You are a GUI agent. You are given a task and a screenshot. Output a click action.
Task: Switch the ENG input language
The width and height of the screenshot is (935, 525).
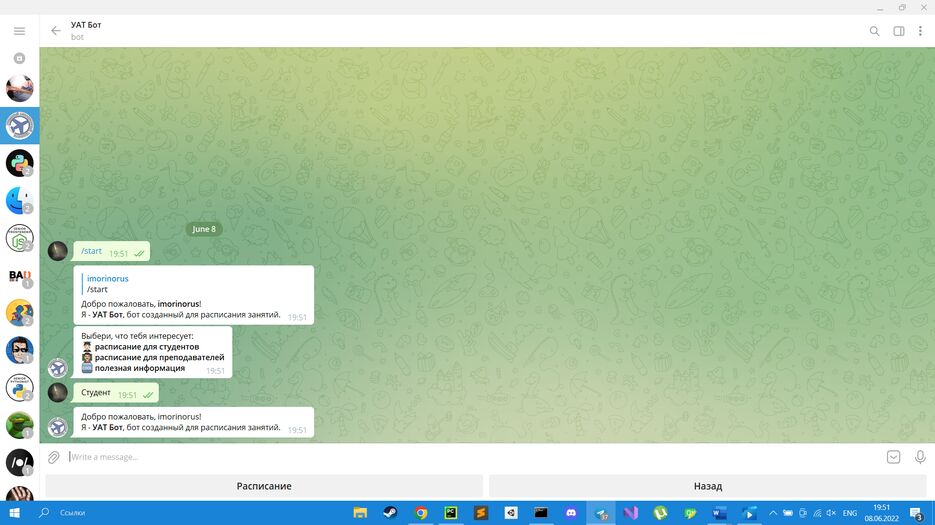(x=850, y=513)
